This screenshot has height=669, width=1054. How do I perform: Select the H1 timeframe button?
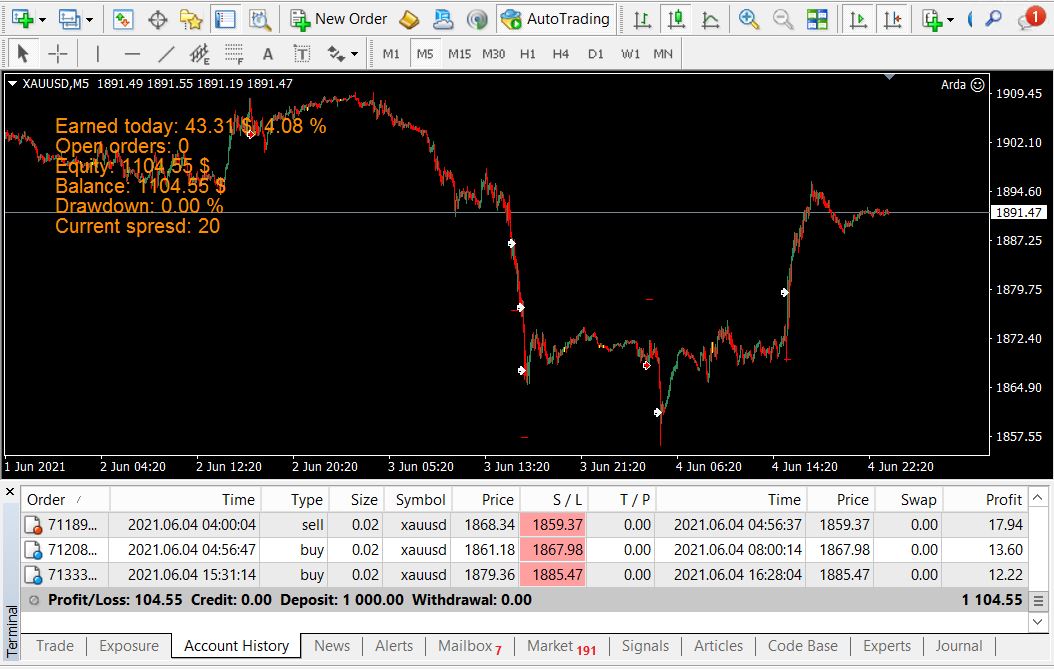pos(528,54)
